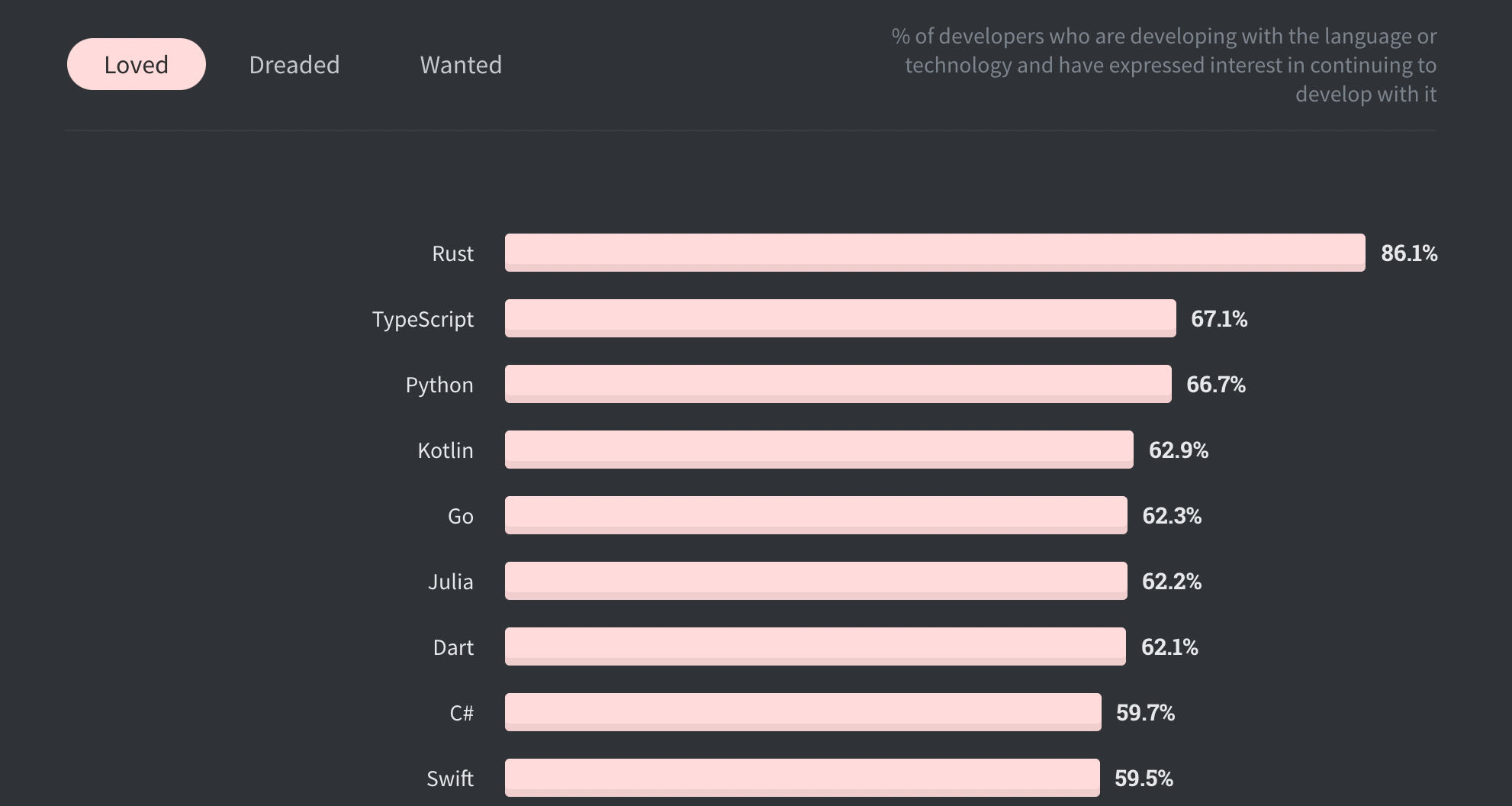Viewport: 1512px width, 806px height.
Task: Click the C# bar
Action: [x=803, y=712]
